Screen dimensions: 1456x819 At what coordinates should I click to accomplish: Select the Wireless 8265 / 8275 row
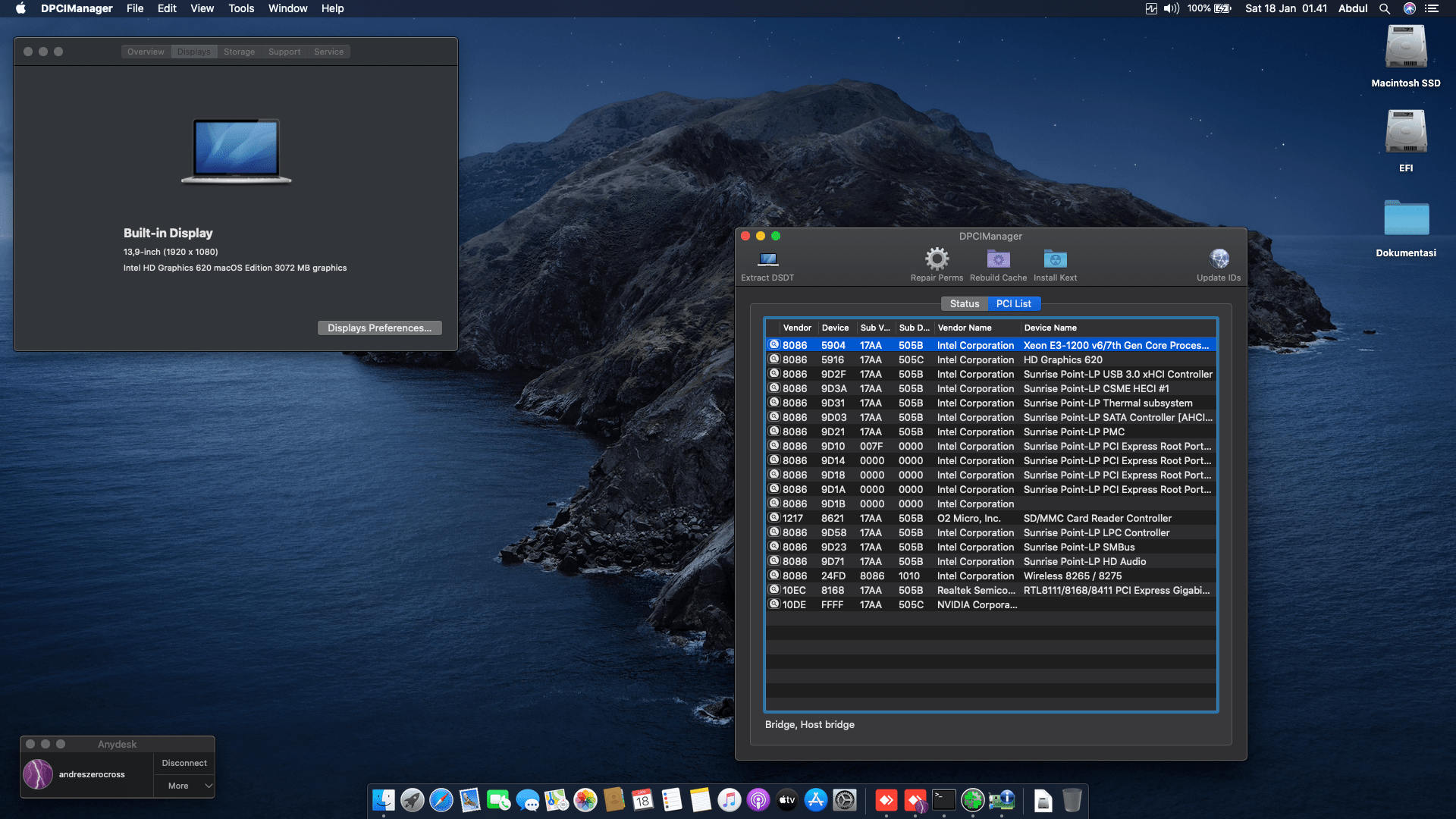991,576
